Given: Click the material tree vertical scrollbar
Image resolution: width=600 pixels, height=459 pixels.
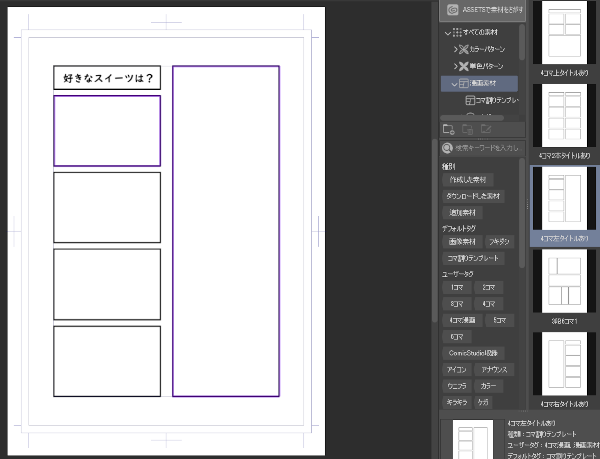Looking at the screenshot, I should click(522, 42).
